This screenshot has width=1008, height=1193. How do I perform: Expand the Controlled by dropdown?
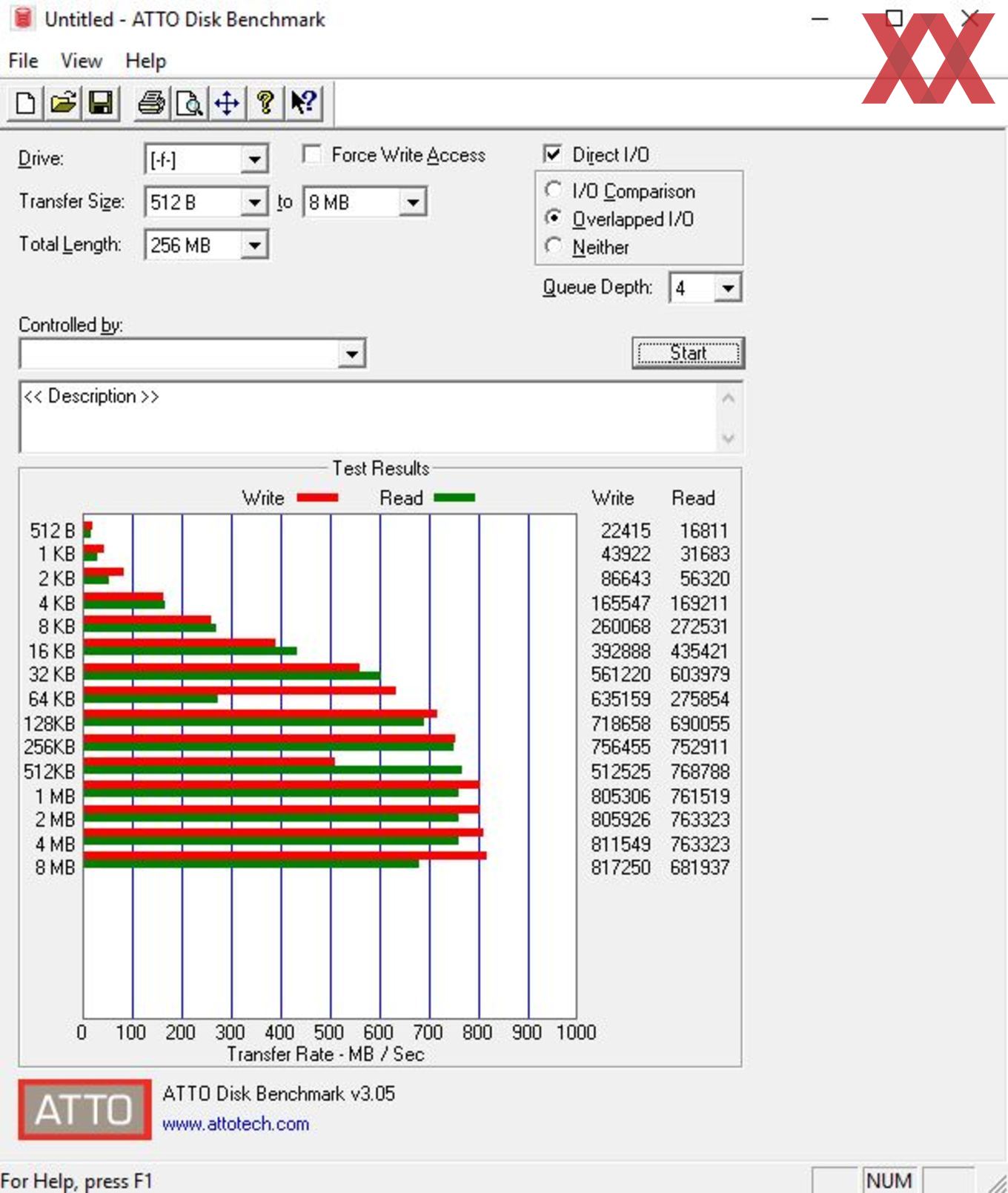pyautogui.click(x=351, y=354)
